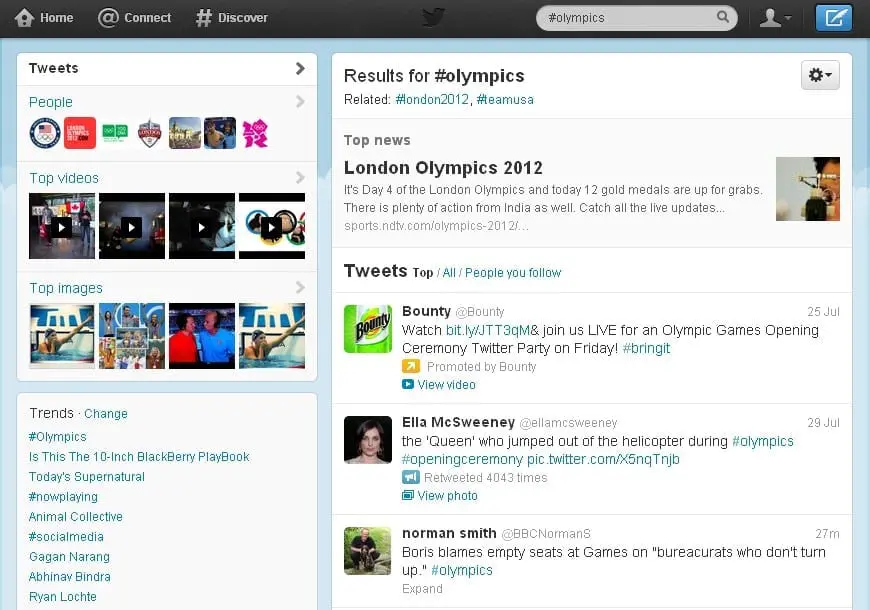
Task: Open the Team USA Olympic rings avatar
Action: (x=45, y=133)
